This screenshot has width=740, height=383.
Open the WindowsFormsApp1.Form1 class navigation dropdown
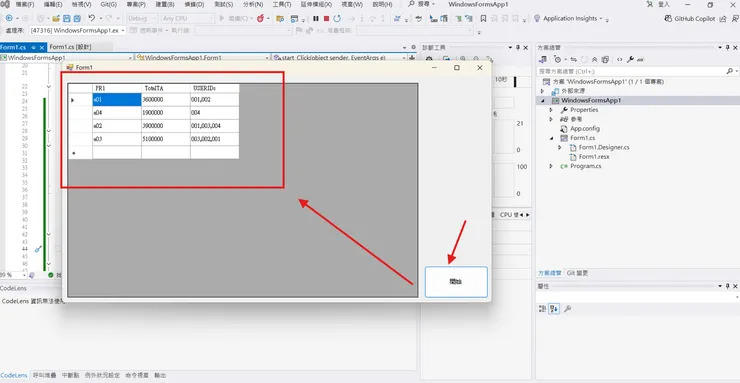(202, 58)
